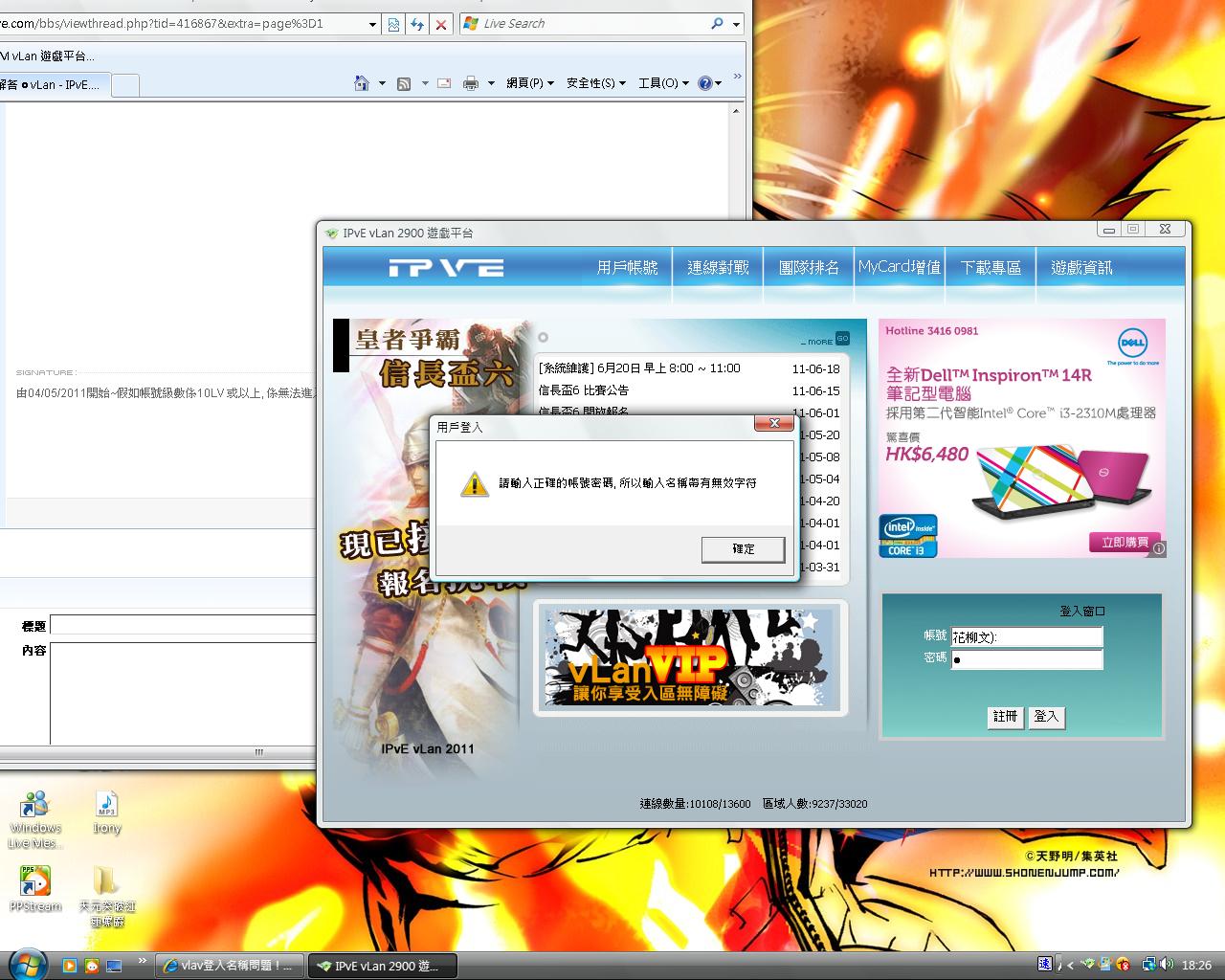Image resolution: width=1225 pixels, height=980 pixels.
Task: Expand the 工具(O) tools dropdown menu
Action: coord(663,83)
